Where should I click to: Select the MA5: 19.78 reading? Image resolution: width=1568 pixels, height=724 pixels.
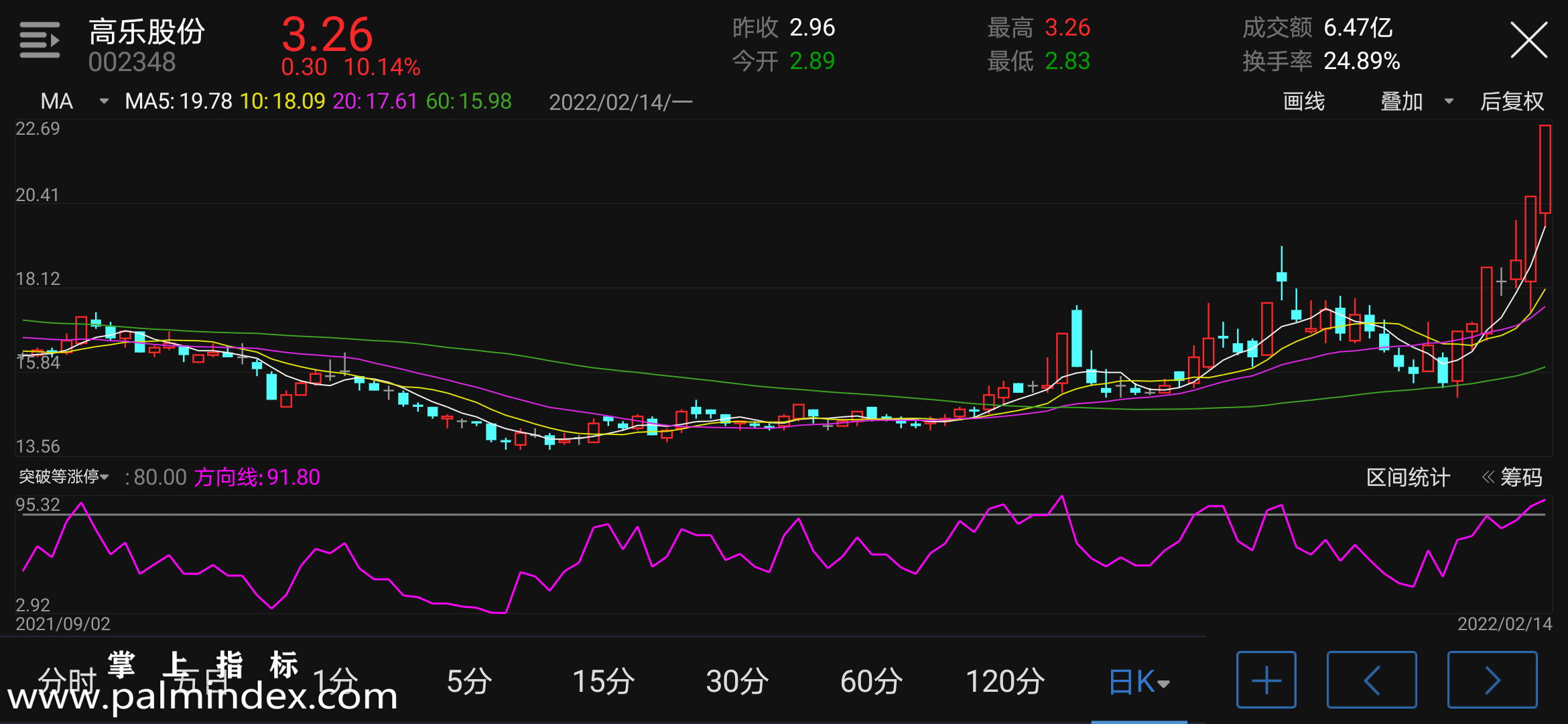pyautogui.click(x=178, y=101)
